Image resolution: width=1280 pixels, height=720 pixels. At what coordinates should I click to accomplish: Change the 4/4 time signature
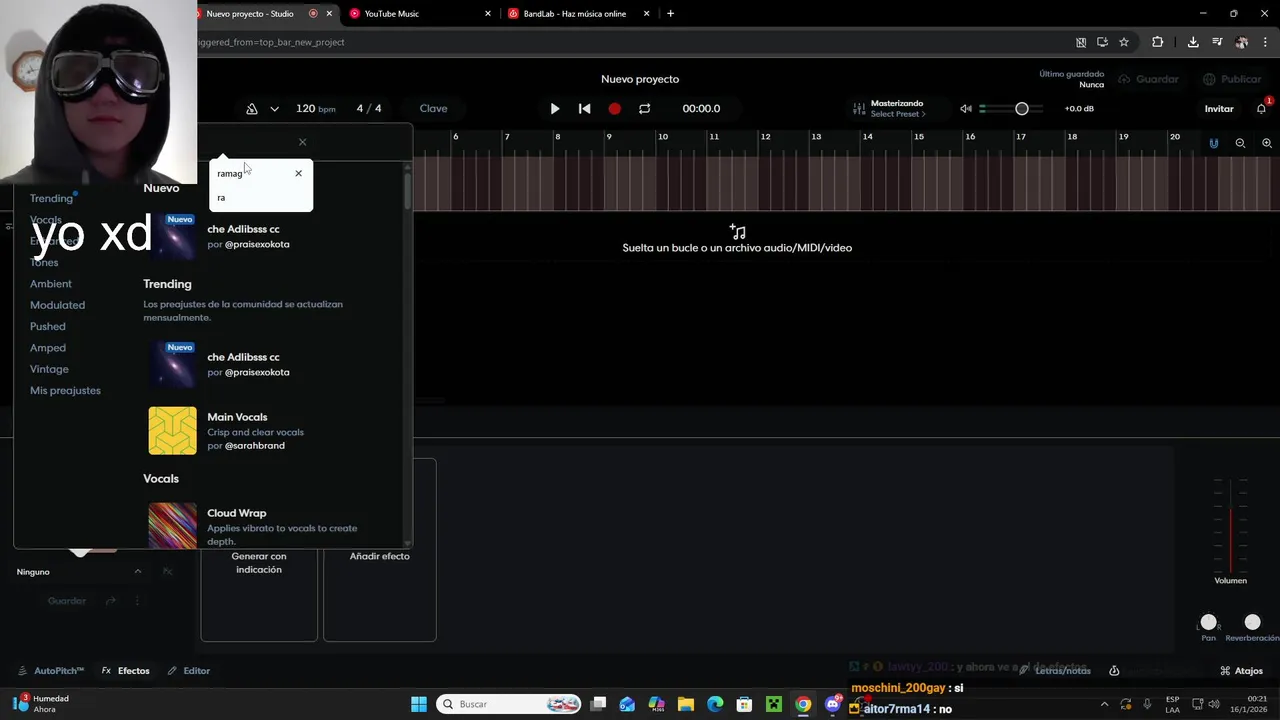pyautogui.click(x=369, y=109)
